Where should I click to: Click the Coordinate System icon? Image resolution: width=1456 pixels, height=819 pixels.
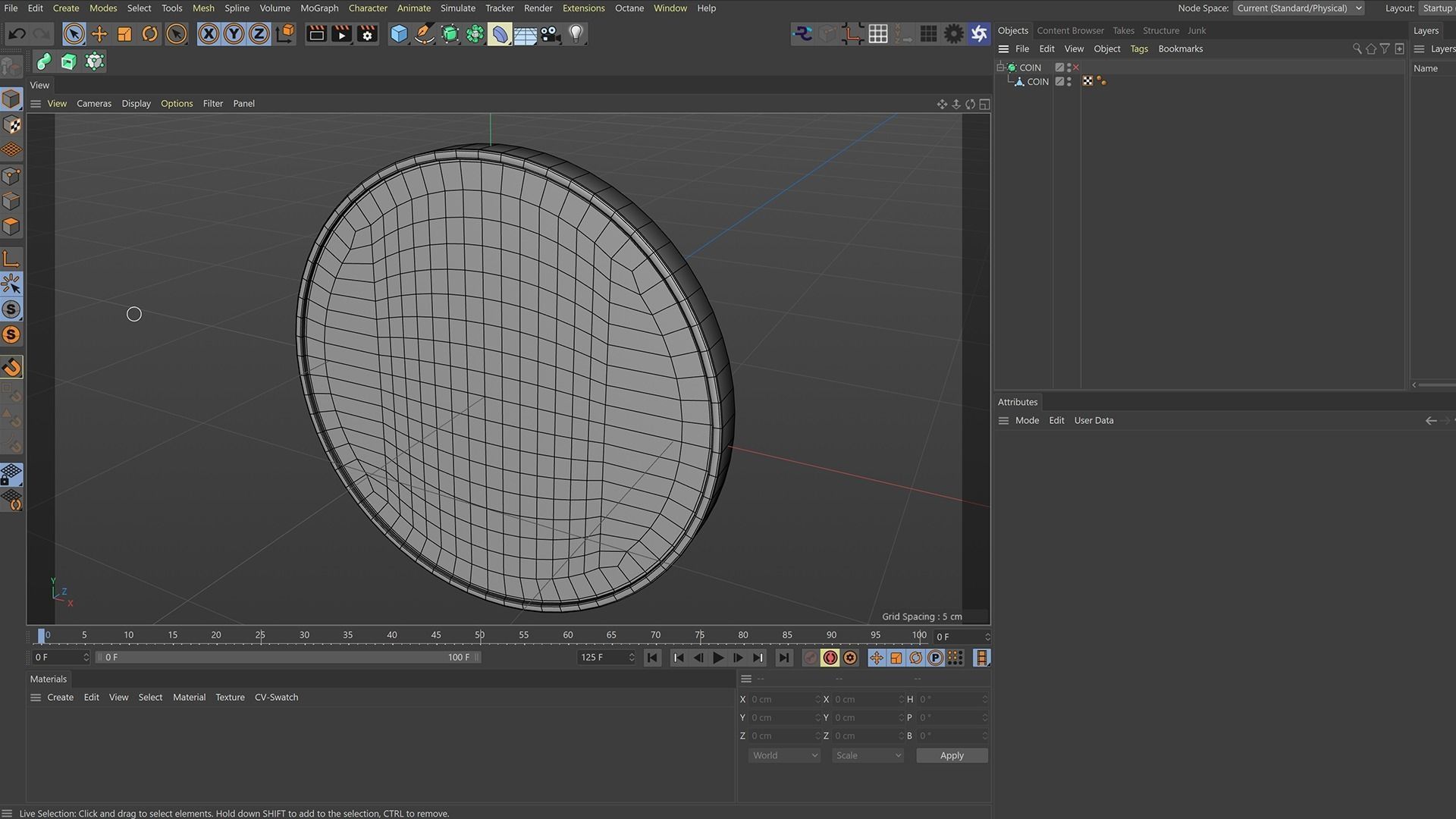point(286,33)
